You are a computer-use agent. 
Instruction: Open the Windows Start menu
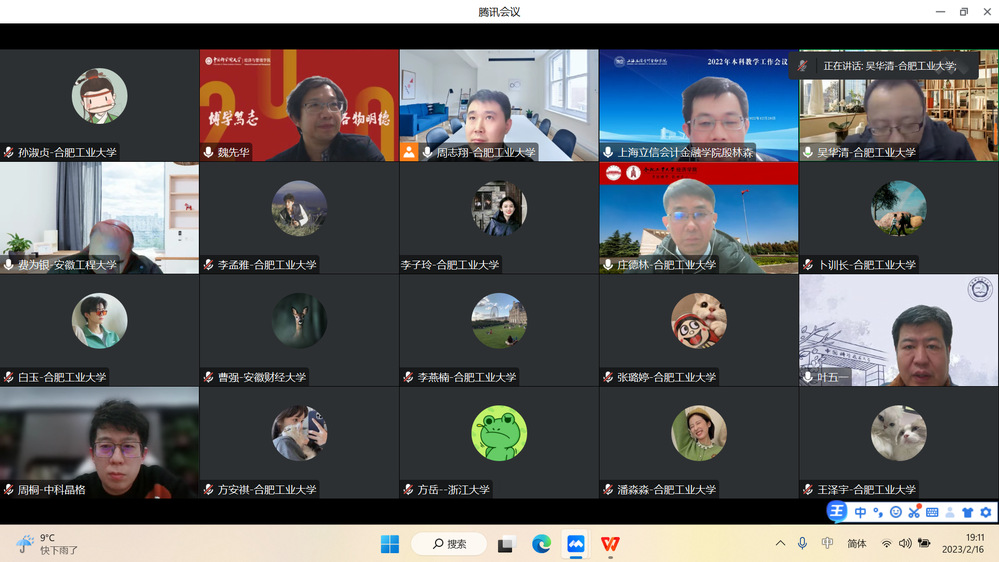point(390,544)
